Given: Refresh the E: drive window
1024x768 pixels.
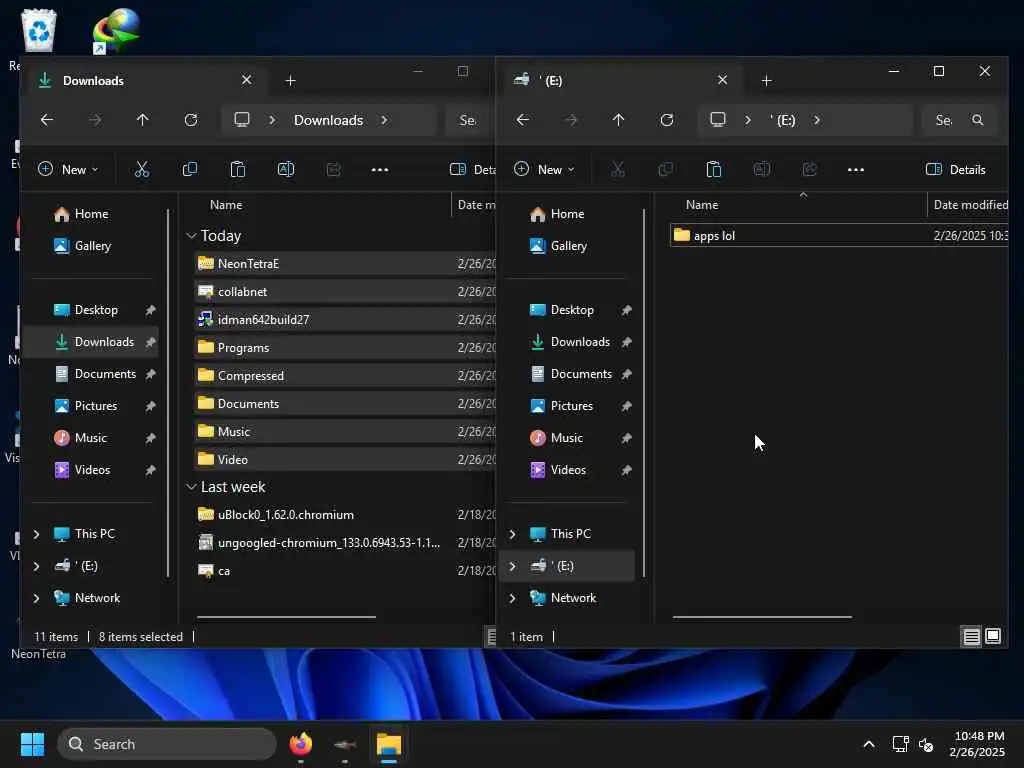Looking at the screenshot, I should point(667,120).
